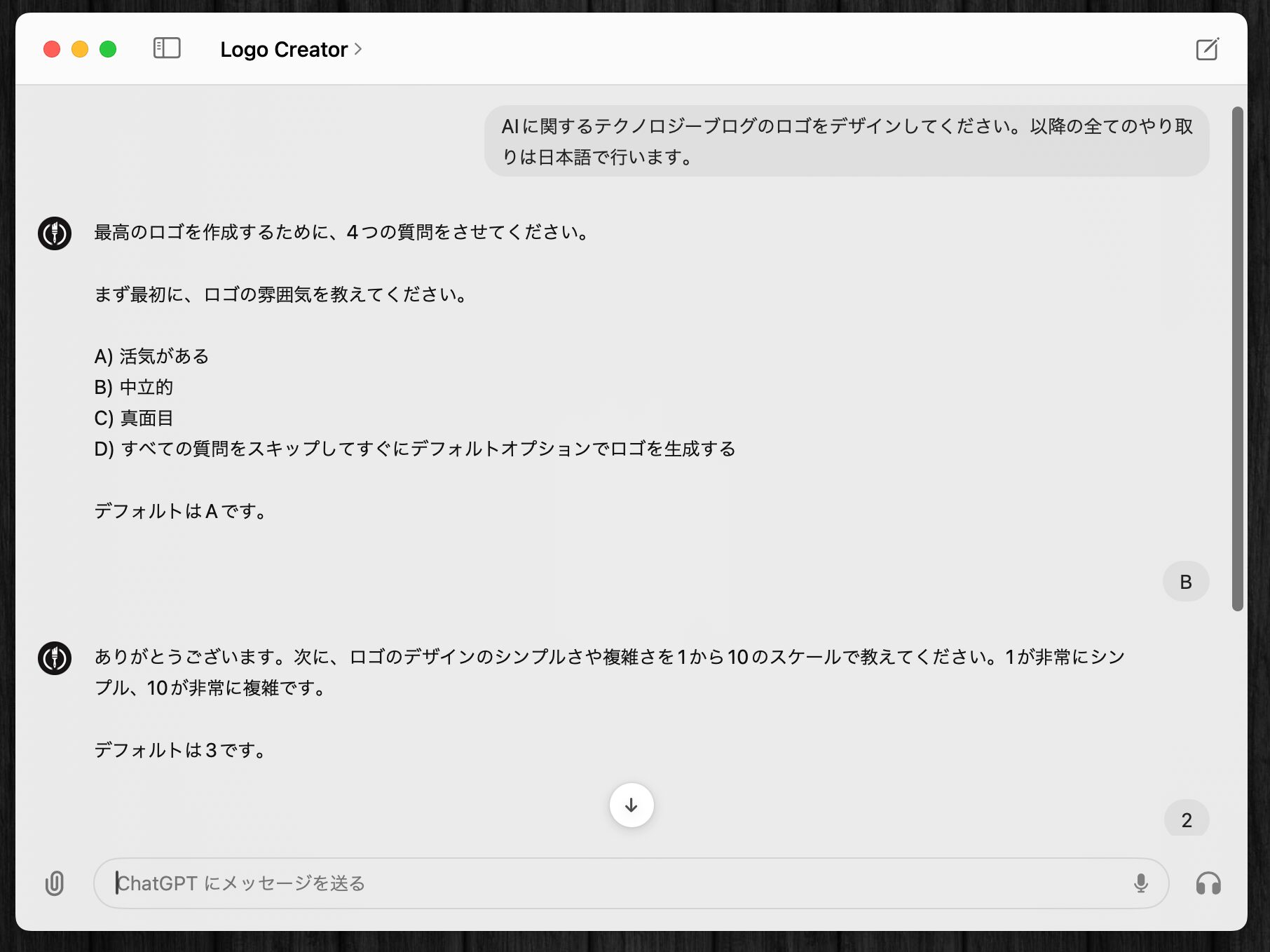Minimize the window with yellow button
This screenshot has height=952, width=1270.
(x=80, y=49)
